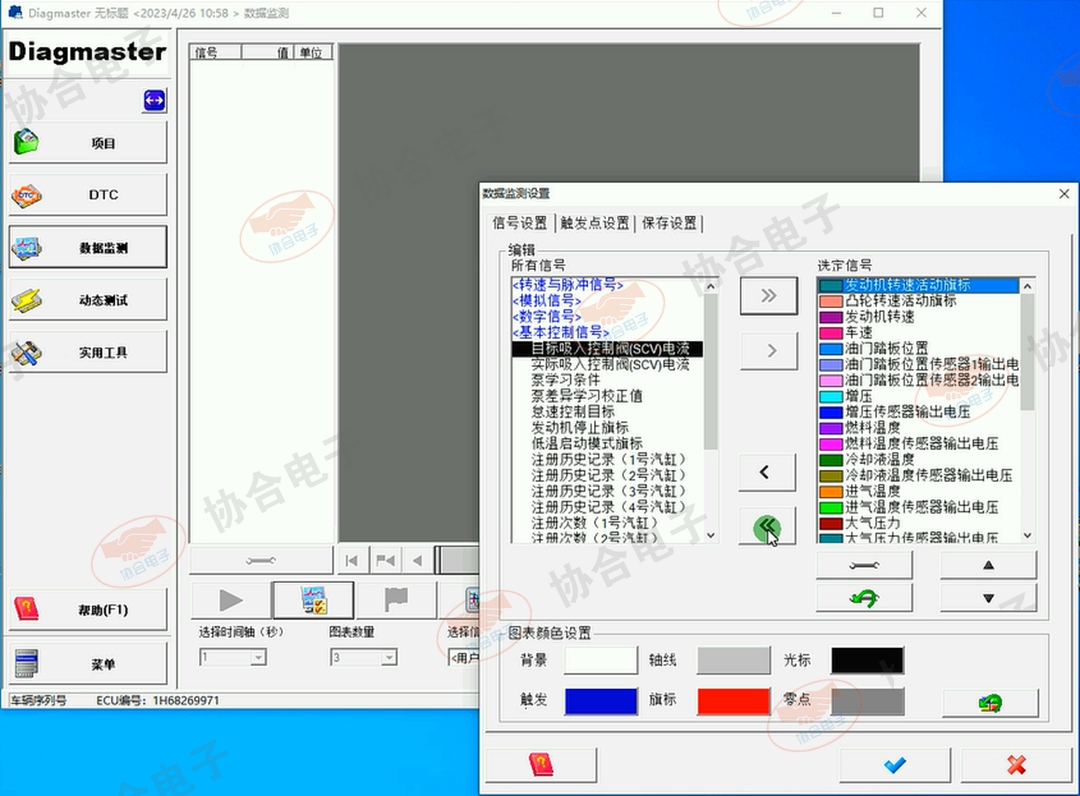Select 实际吸入控制阀(SCV)电流 signal
1080x796 pixels.
click(610, 364)
